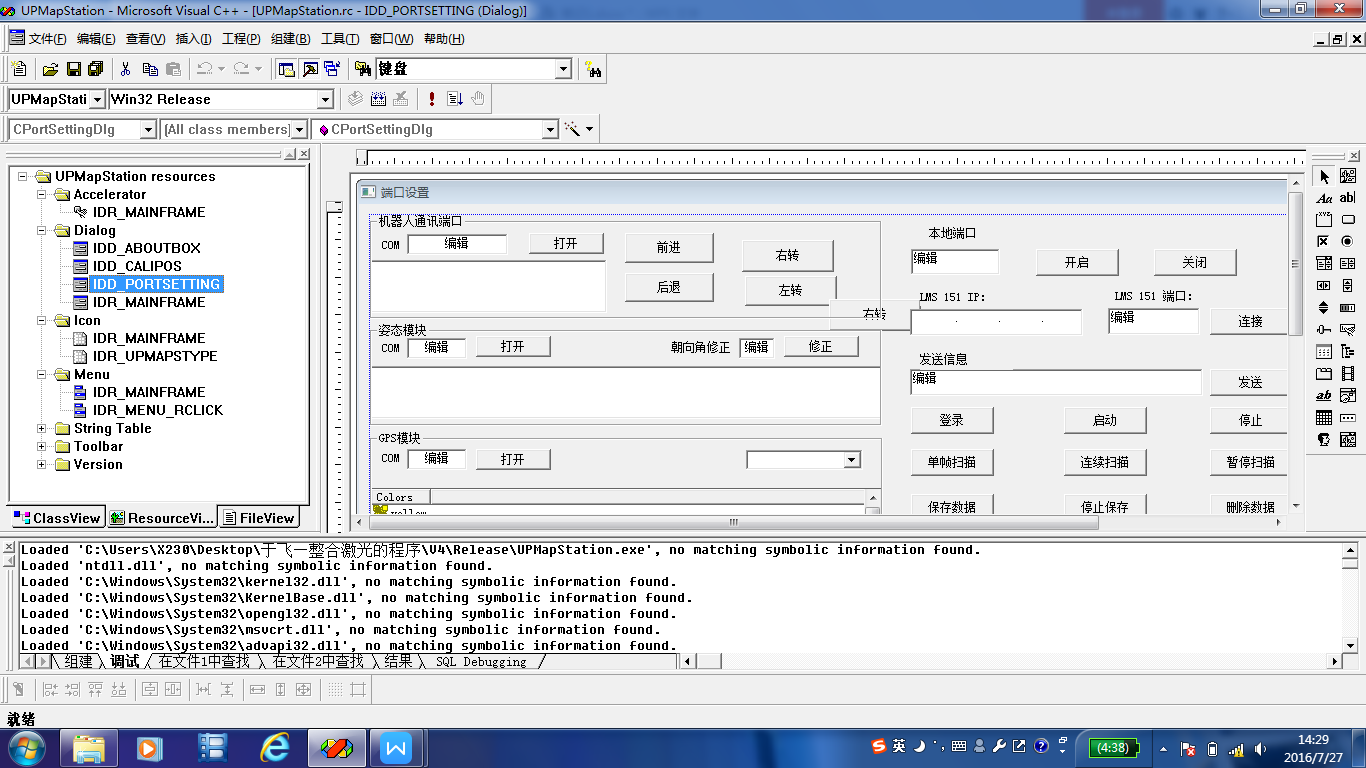Select the Animate control tool
Screen dimensions: 1366x768
click(x=1347, y=374)
